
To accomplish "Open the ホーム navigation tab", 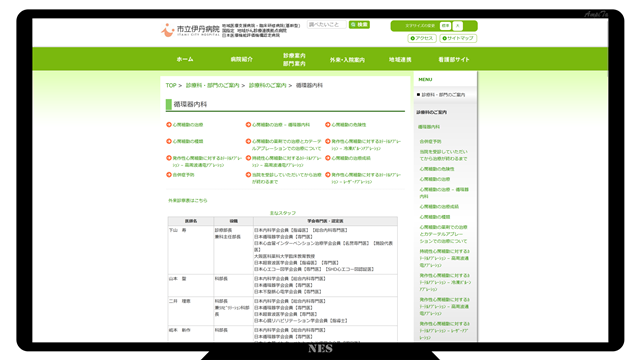I will pyautogui.click(x=185, y=59).
